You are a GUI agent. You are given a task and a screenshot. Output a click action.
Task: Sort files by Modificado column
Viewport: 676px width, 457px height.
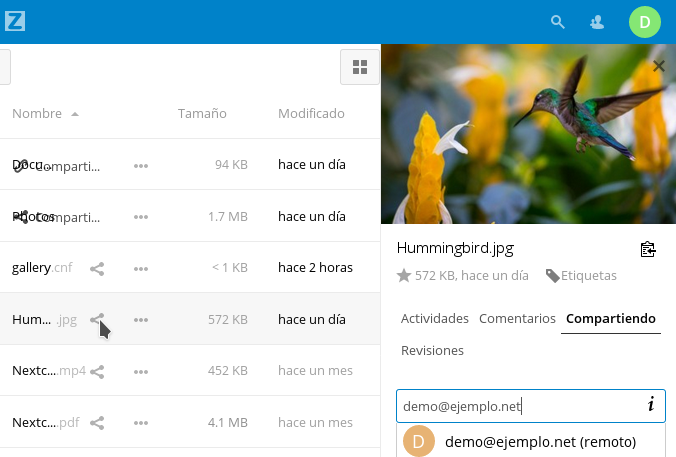click(311, 113)
